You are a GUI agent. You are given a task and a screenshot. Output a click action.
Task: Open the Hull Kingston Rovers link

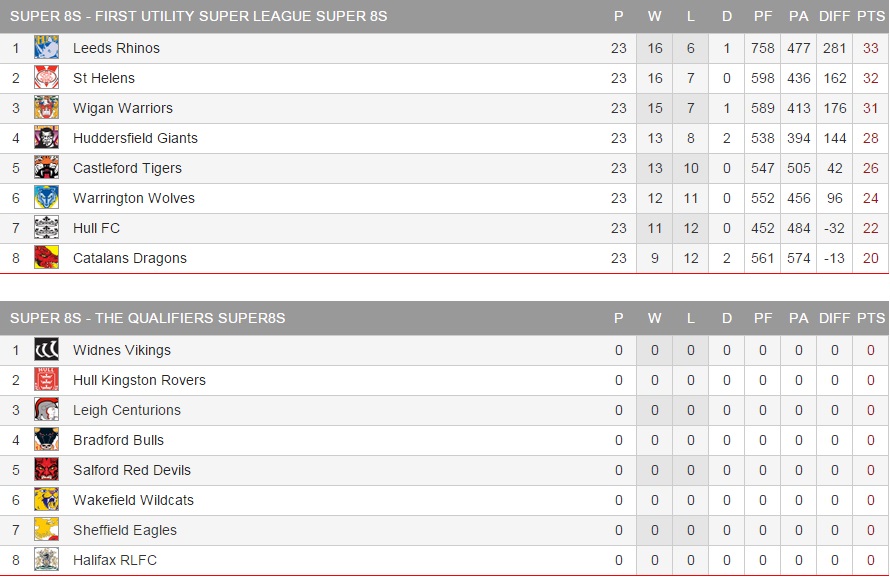coord(139,380)
